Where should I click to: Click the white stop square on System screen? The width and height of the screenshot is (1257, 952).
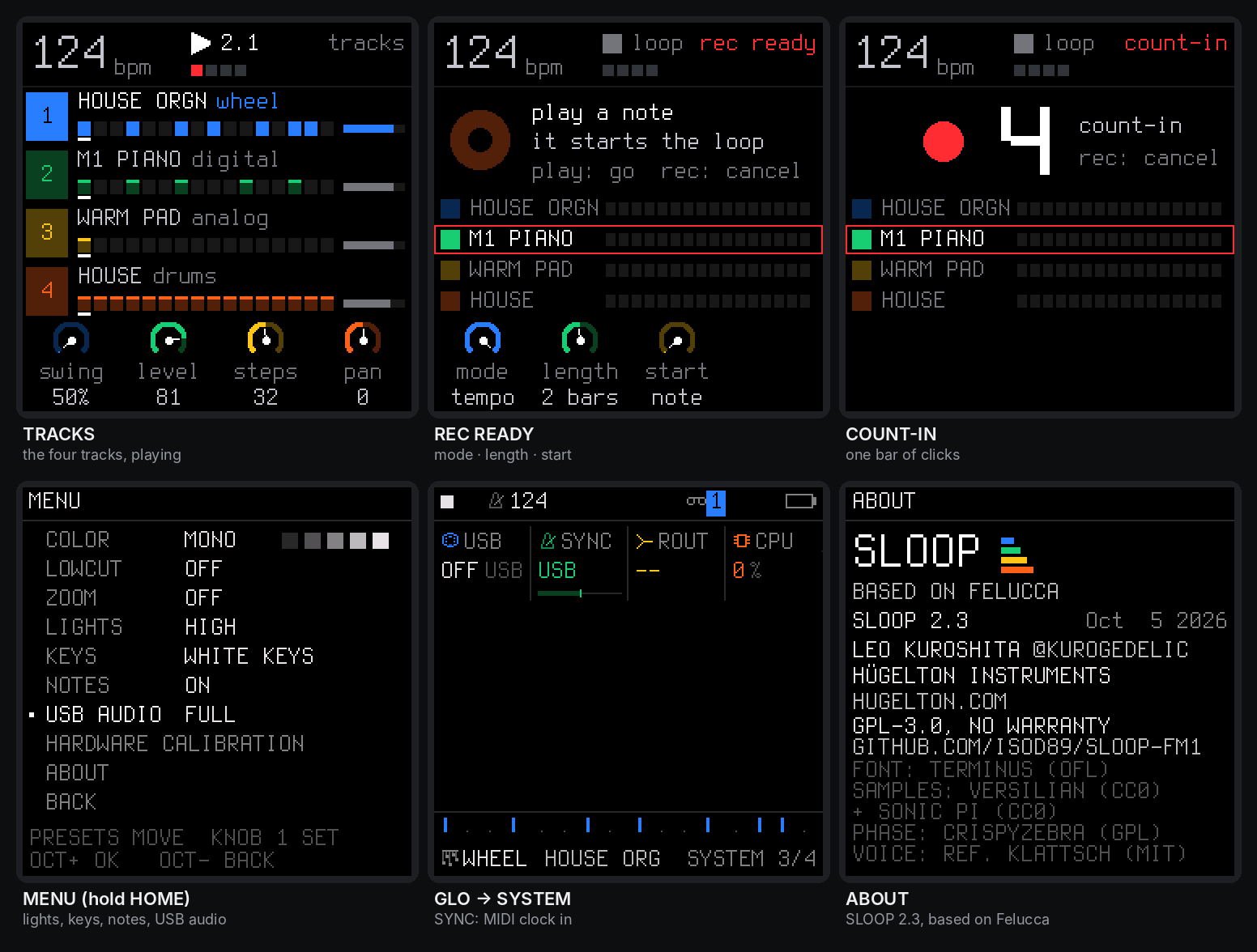[447, 502]
